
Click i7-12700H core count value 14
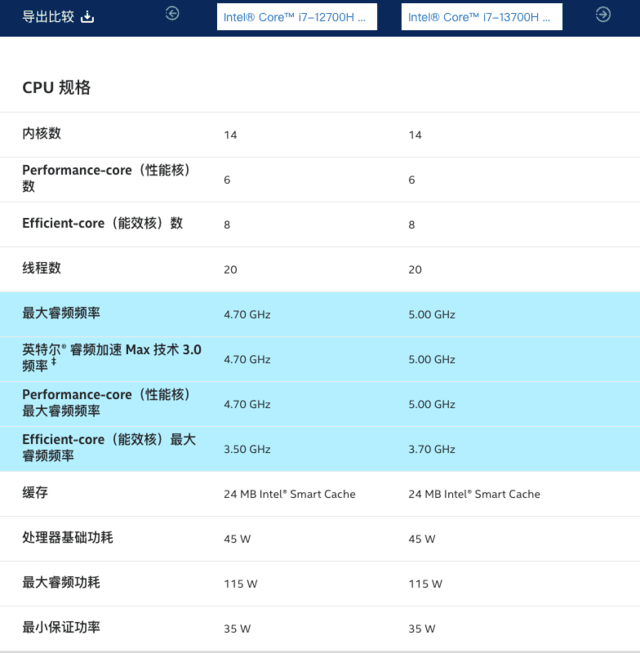coord(230,135)
